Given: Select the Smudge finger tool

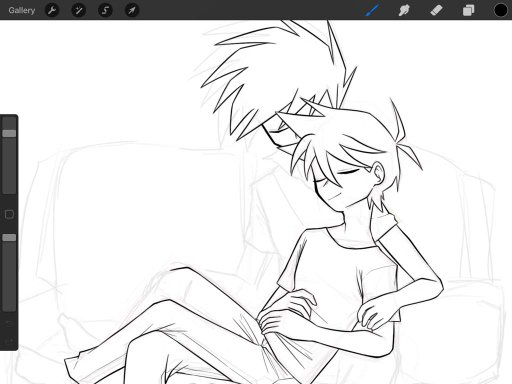Looking at the screenshot, I should (x=404, y=10).
